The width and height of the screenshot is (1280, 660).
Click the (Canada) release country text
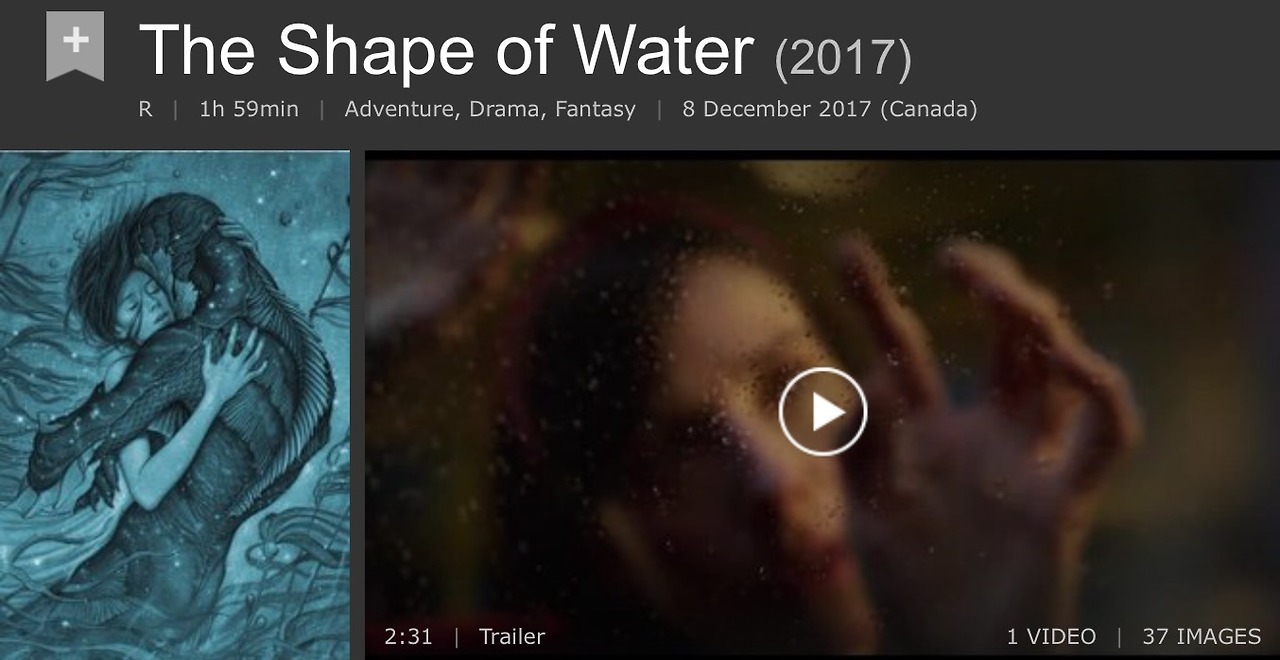928,109
